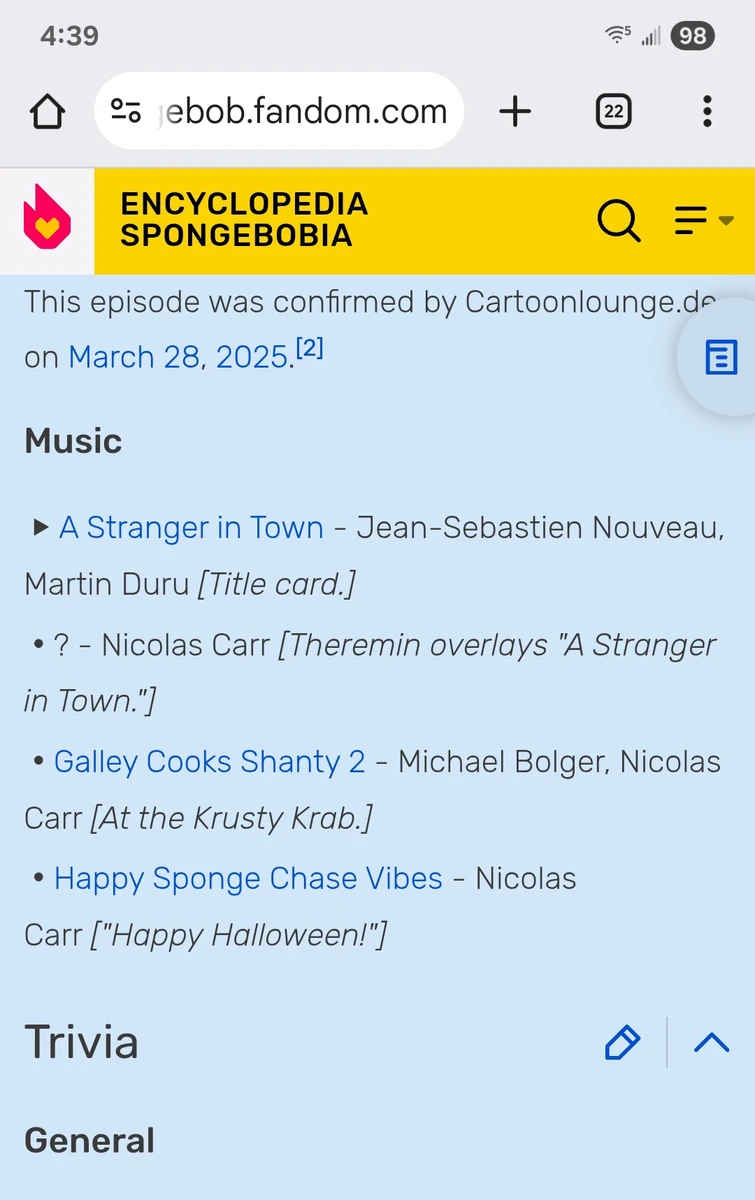Open the tab switcher showing 22 tabs

(x=613, y=112)
